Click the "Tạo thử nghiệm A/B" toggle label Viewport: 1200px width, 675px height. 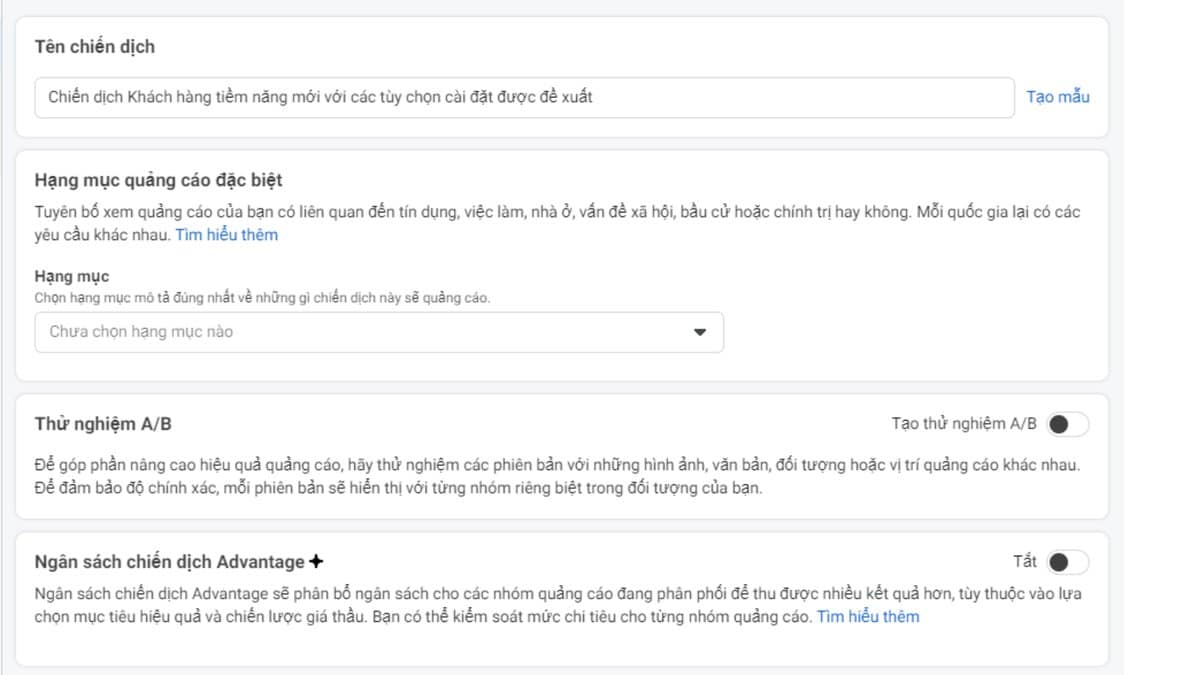pos(963,424)
